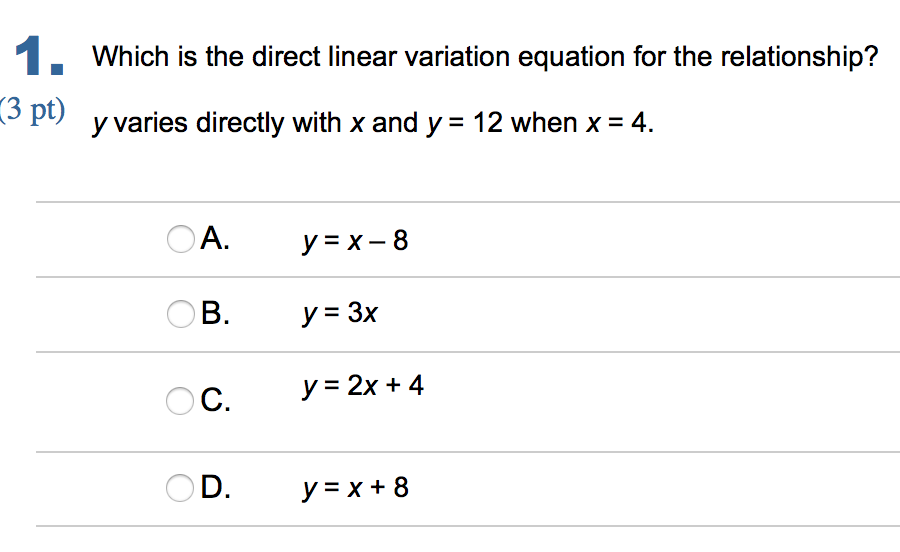Select radio button for answer A

(x=180, y=240)
